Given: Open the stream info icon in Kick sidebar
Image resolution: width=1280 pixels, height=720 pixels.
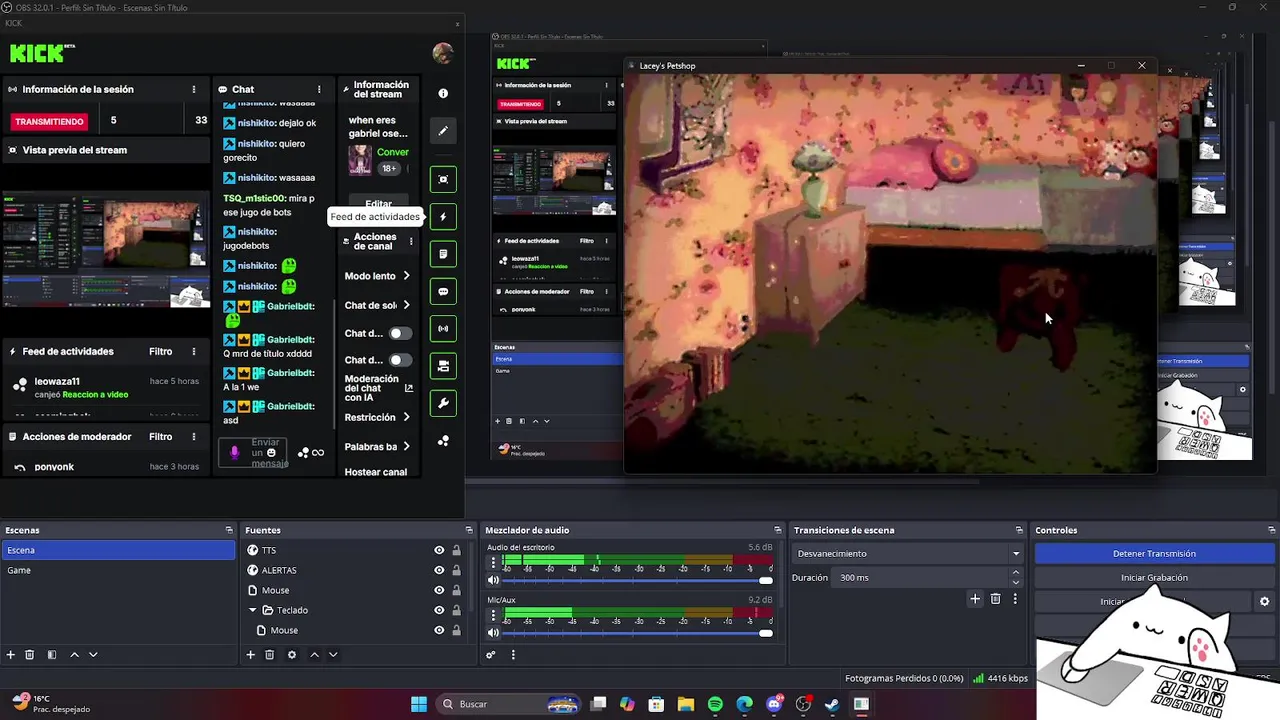Looking at the screenshot, I should pos(443,93).
